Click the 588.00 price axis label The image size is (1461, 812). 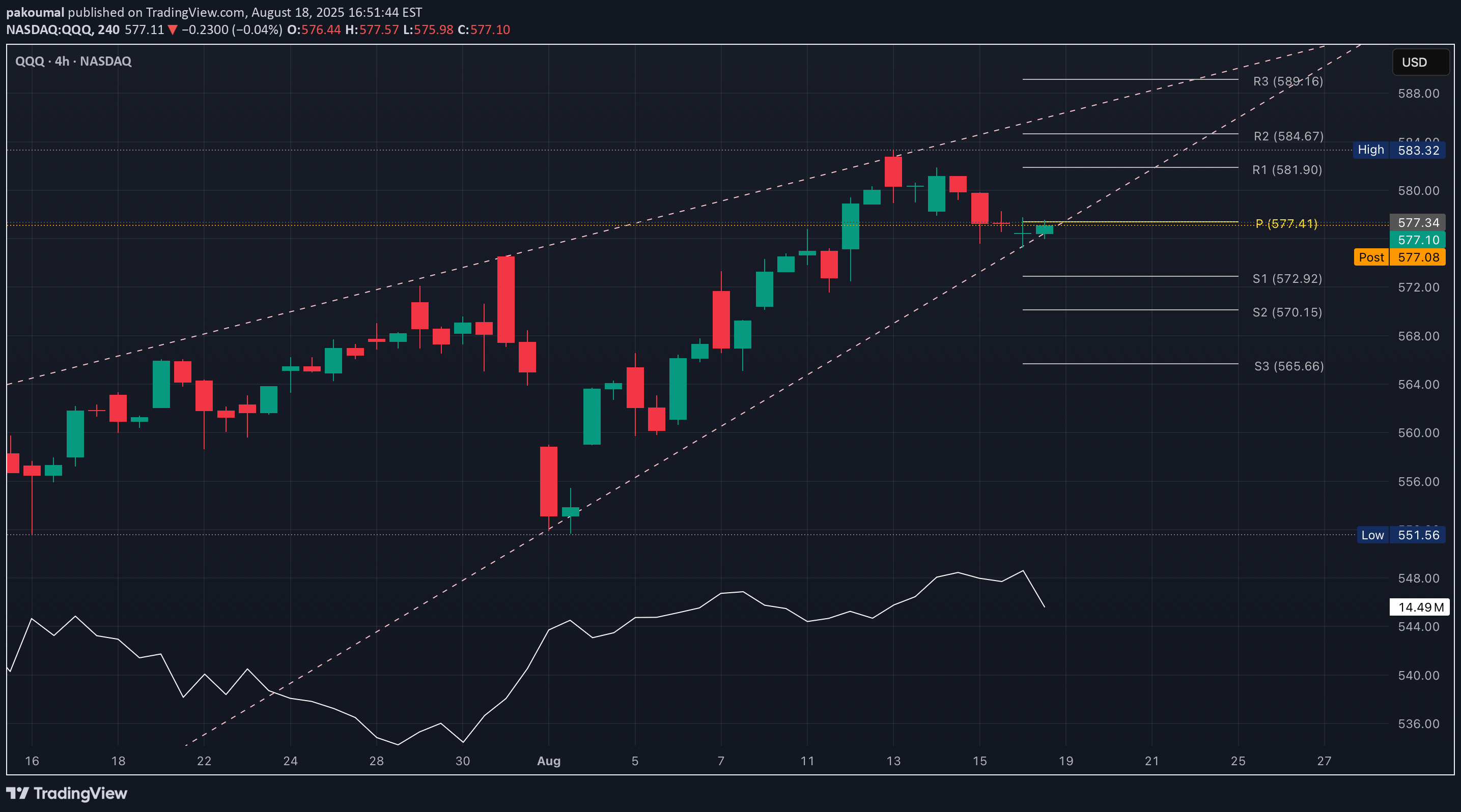[x=1418, y=94]
